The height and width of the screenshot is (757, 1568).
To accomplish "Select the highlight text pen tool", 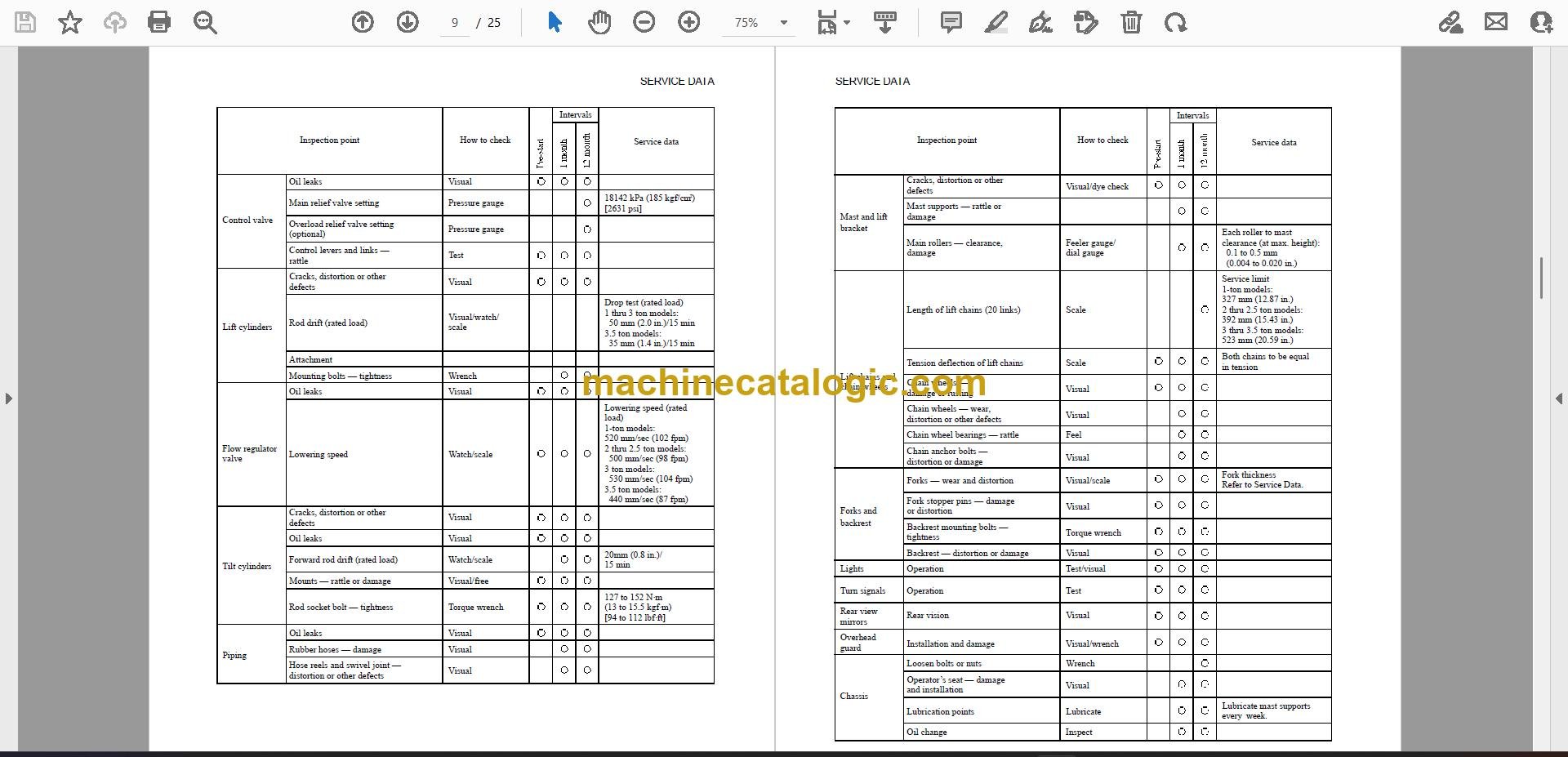I will tap(996, 23).
